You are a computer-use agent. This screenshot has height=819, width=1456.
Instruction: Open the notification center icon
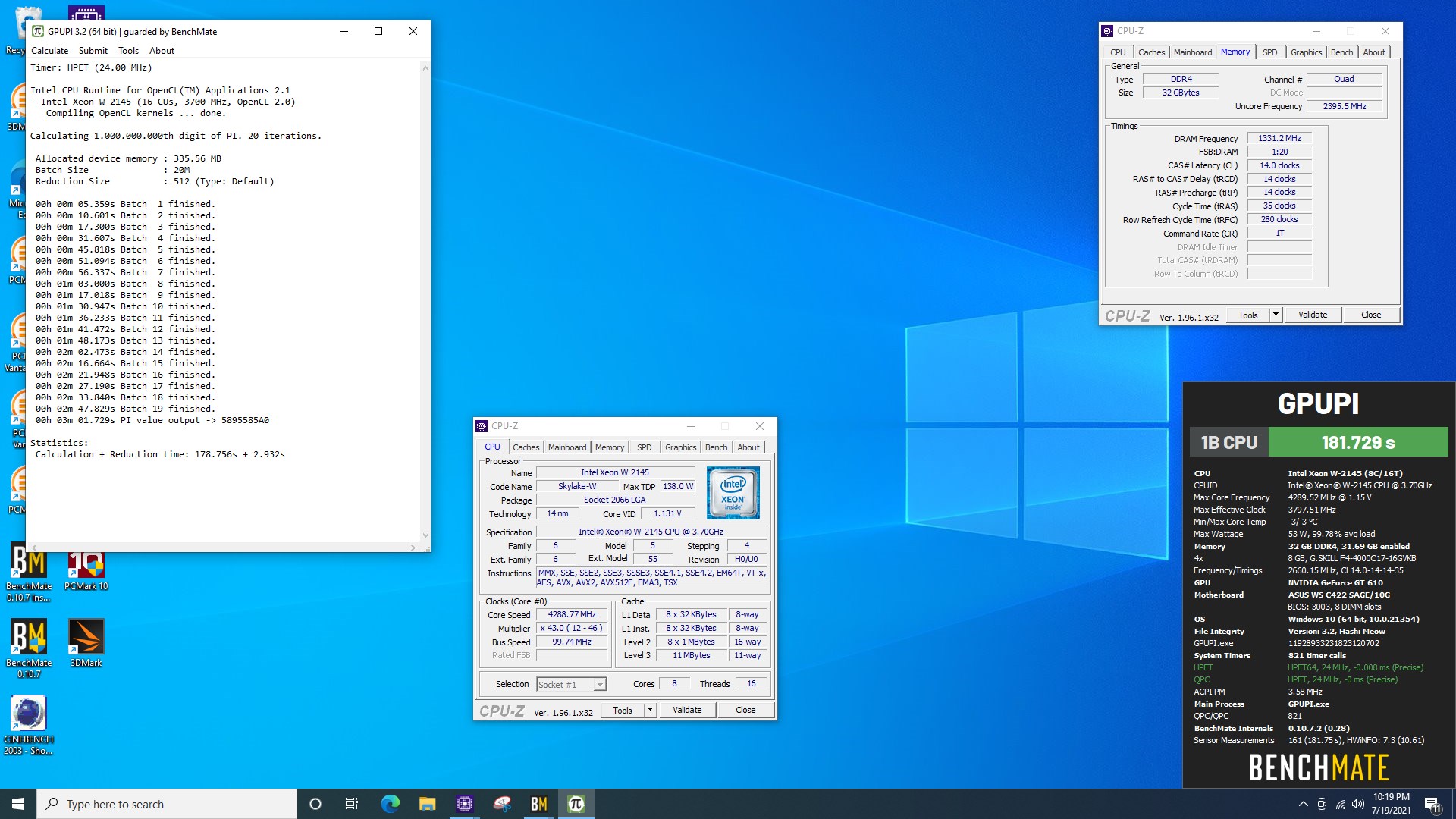coord(1432,805)
